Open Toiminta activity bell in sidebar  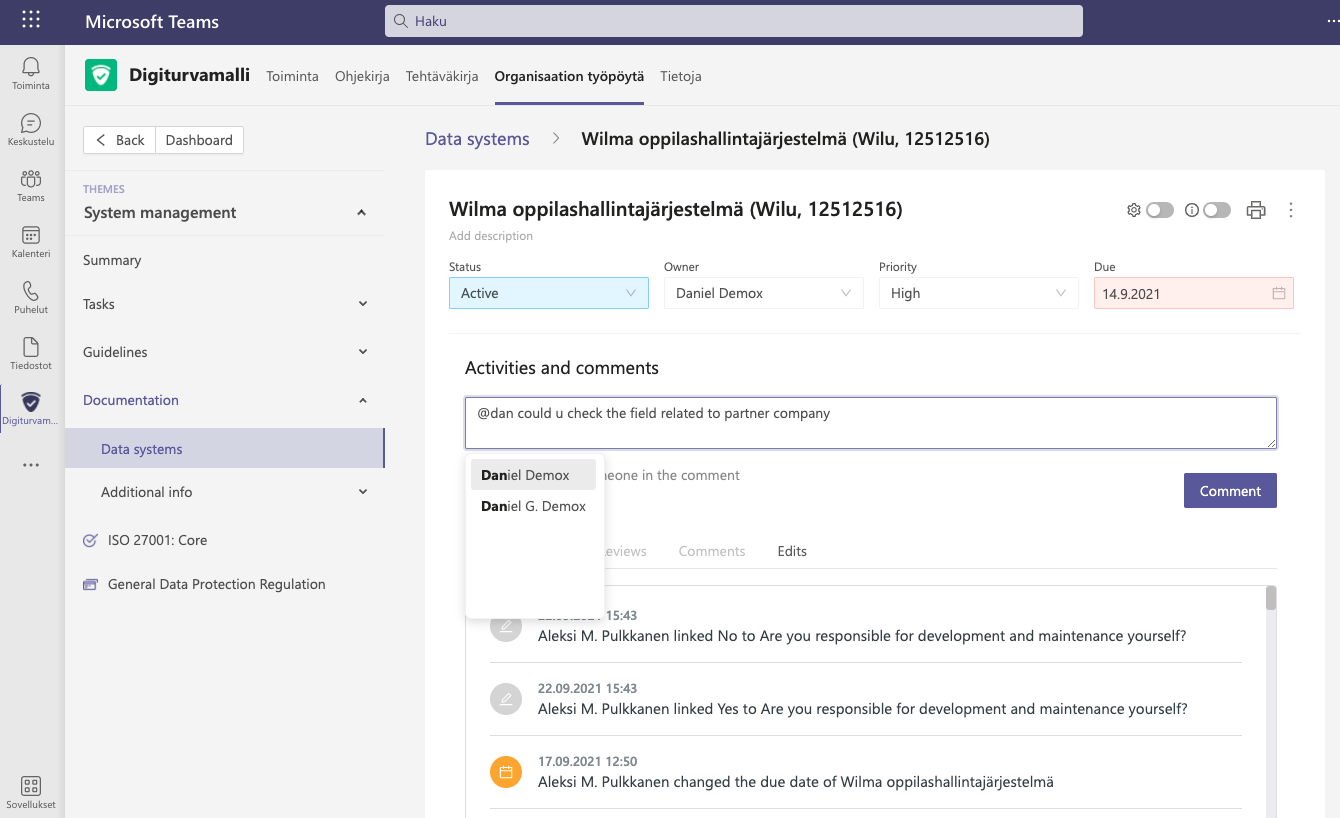[31, 73]
